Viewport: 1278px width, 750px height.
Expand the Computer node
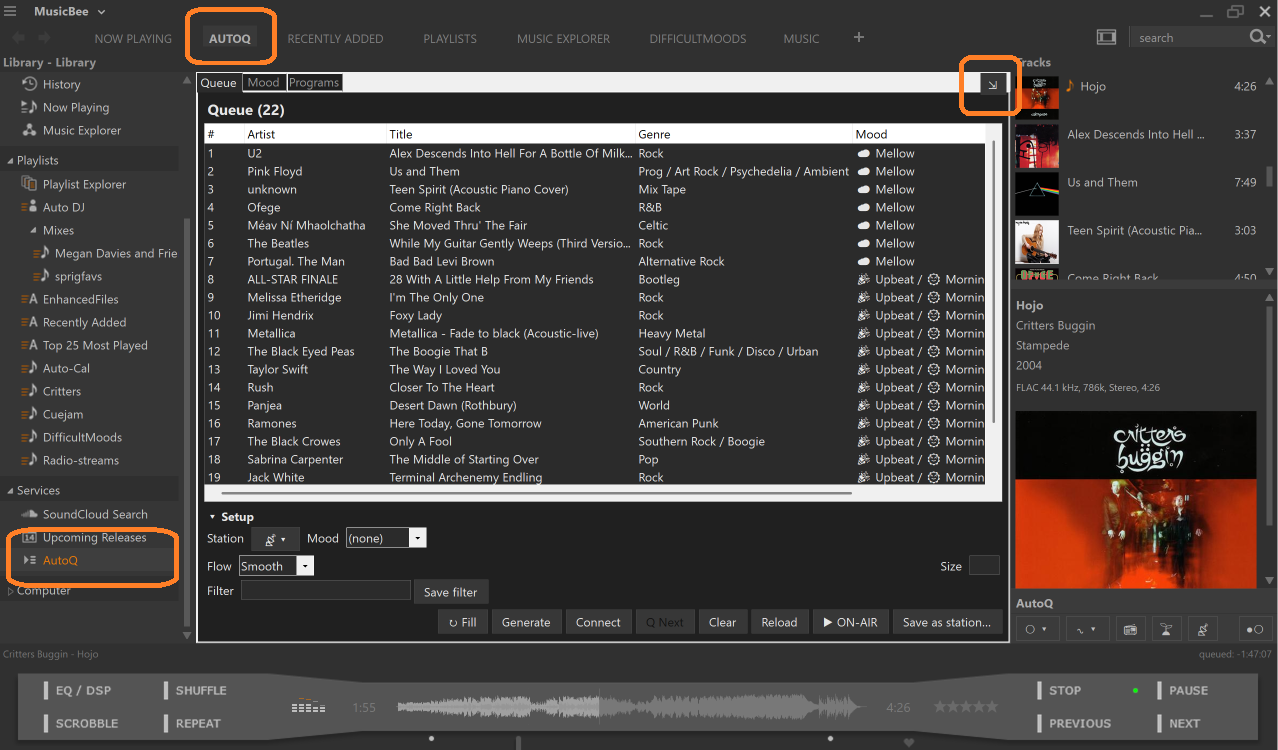[x=10, y=591]
